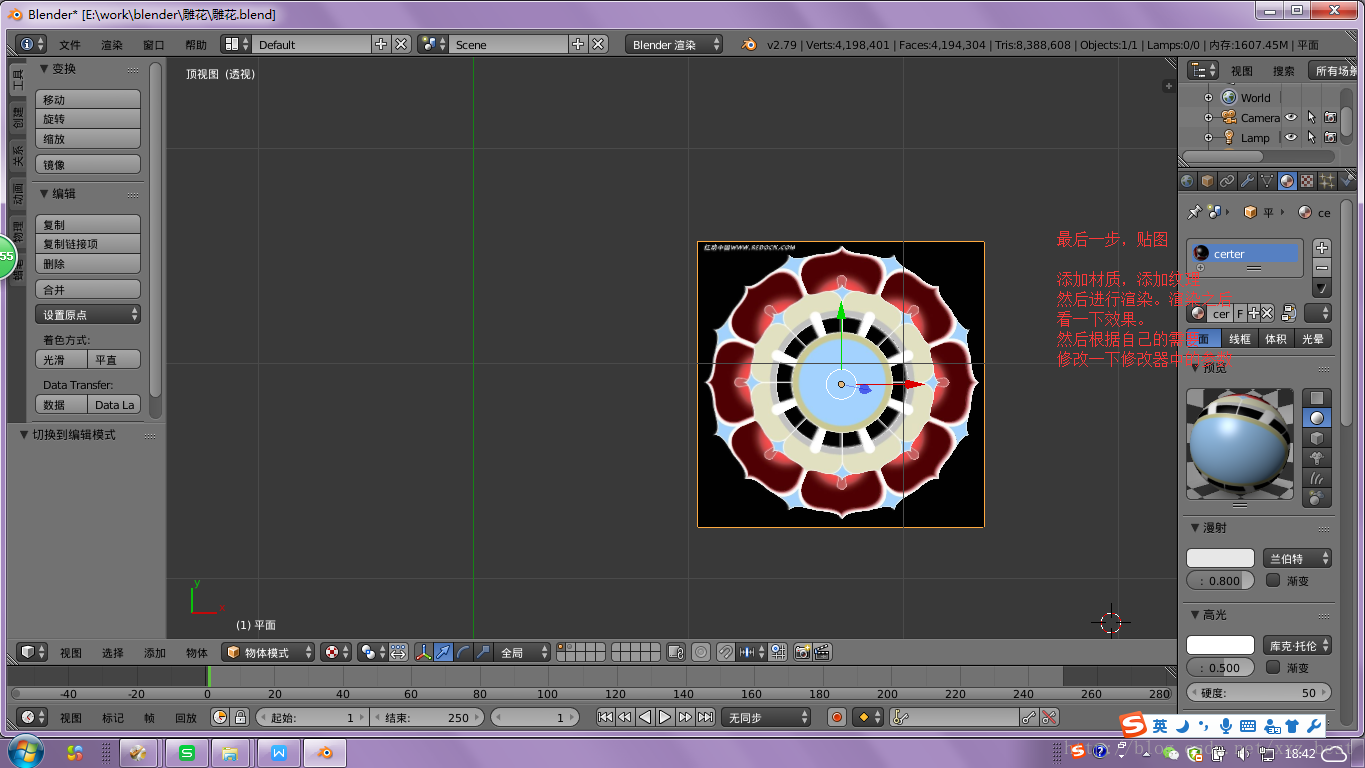Switch to the Wire material type tab
1365x768 pixels.
[x=1240, y=339]
